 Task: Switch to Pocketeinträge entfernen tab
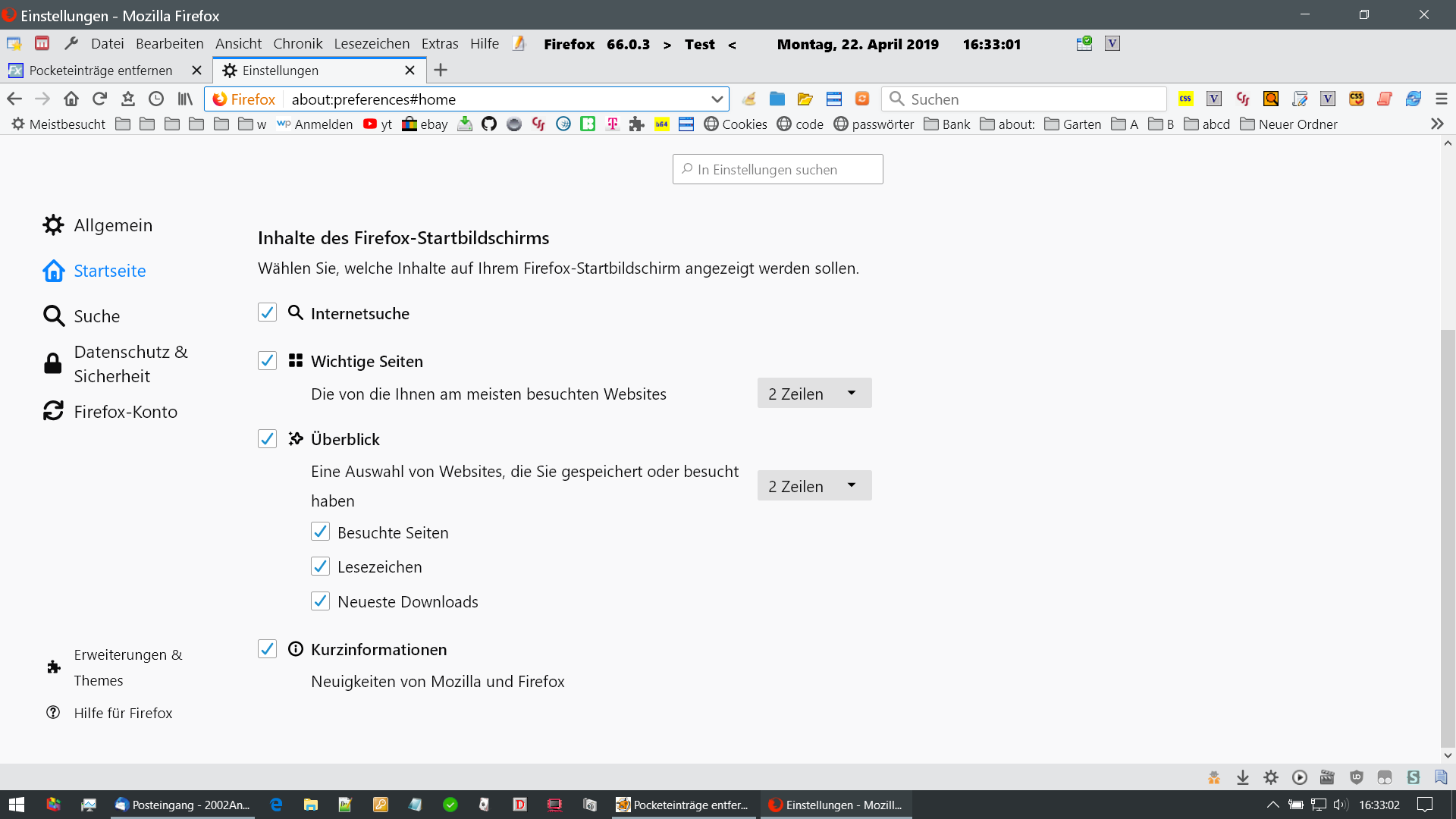coord(101,71)
